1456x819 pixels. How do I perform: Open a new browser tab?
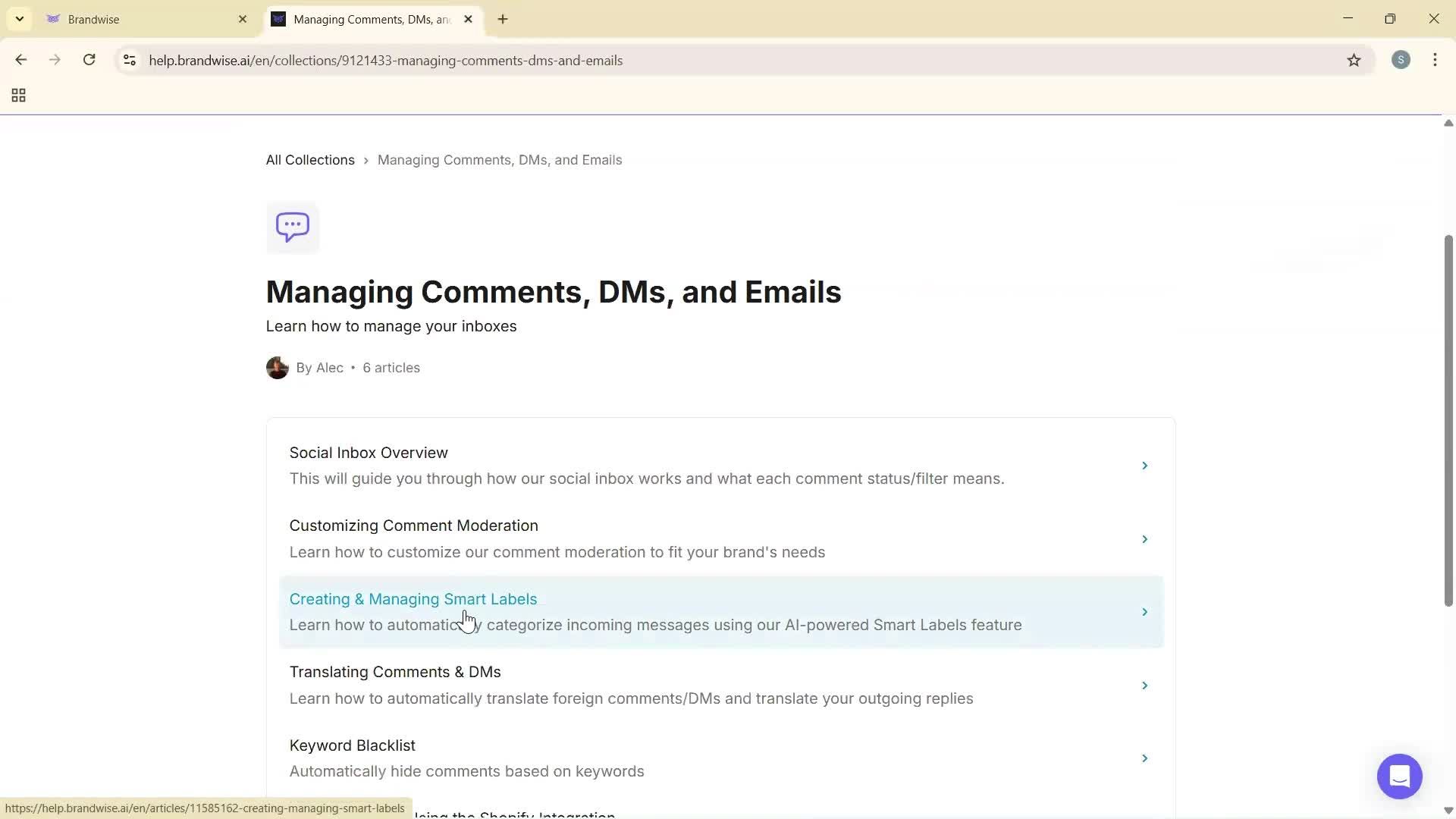(x=503, y=19)
